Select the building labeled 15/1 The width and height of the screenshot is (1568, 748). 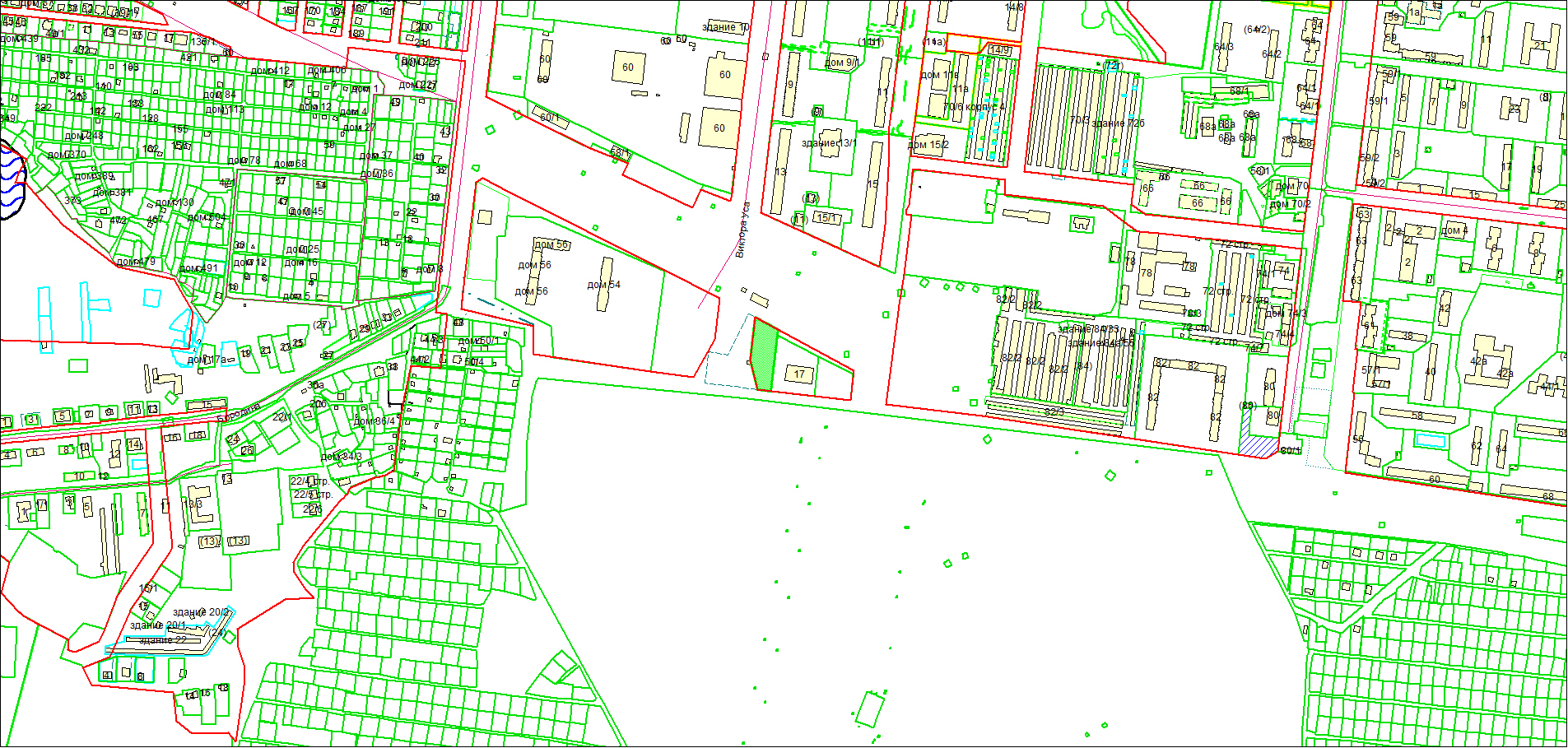pyautogui.click(x=826, y=218)
